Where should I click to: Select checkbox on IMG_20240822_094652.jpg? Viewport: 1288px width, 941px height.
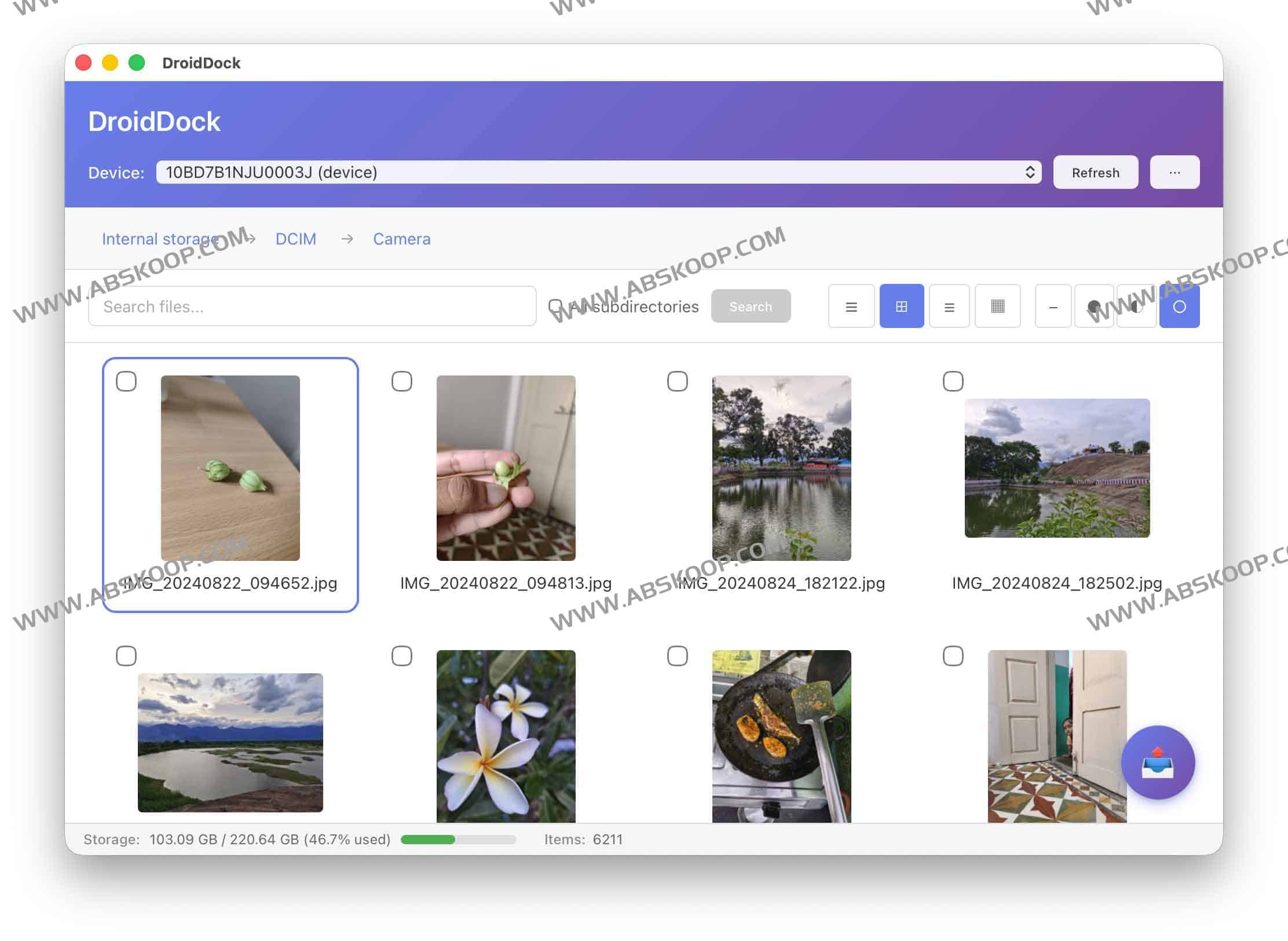pos(127,381)
